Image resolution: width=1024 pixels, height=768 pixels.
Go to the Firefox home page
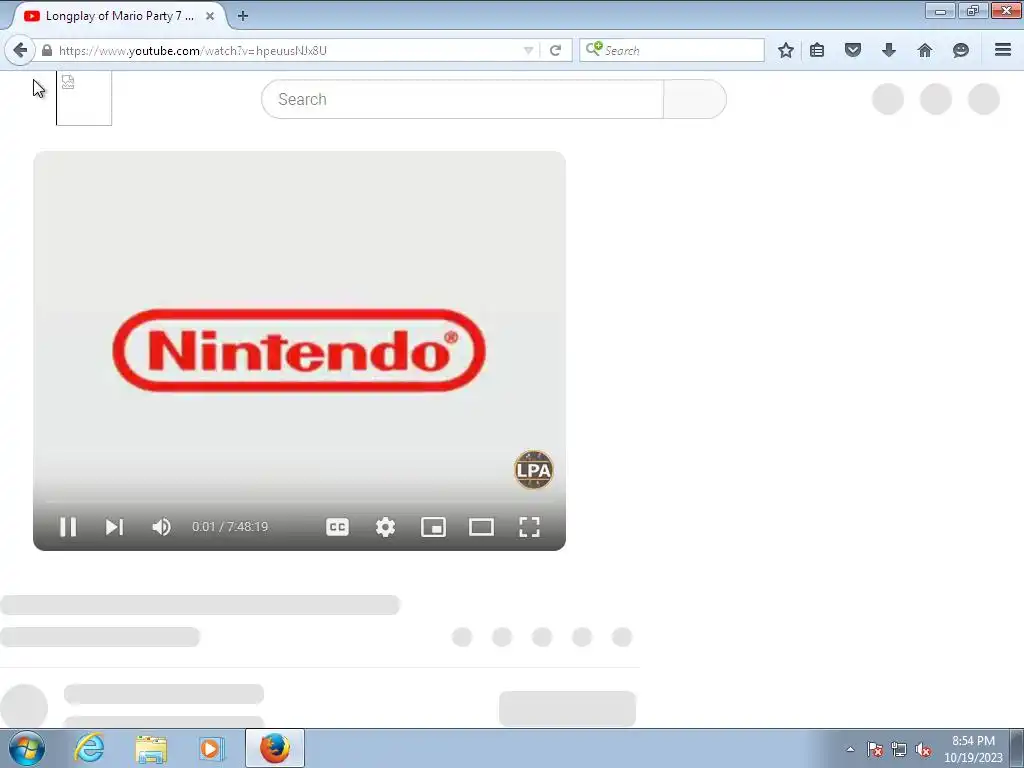pyautogui.click(x=925, y=50)
